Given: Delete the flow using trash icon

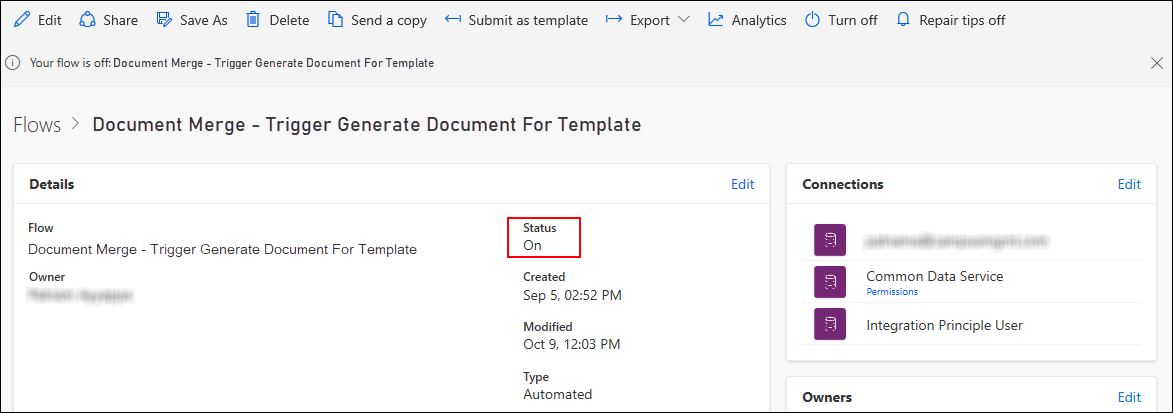Looking at the screenshot, I should click(x=254, y=20).
